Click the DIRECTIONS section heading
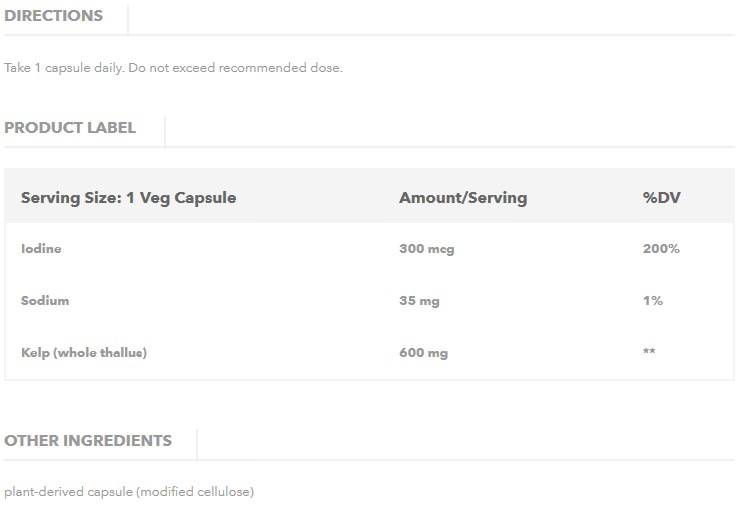This screenshot has height=506, width=737. [x=53, y=16]
